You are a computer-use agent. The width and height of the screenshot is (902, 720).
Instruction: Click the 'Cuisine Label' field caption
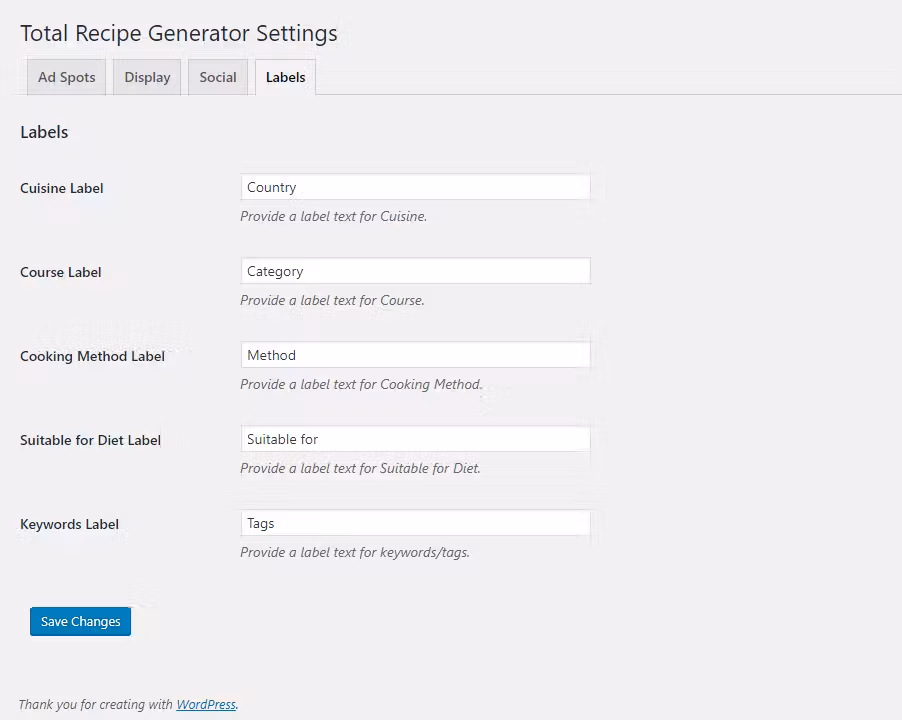tap(62, 188)
